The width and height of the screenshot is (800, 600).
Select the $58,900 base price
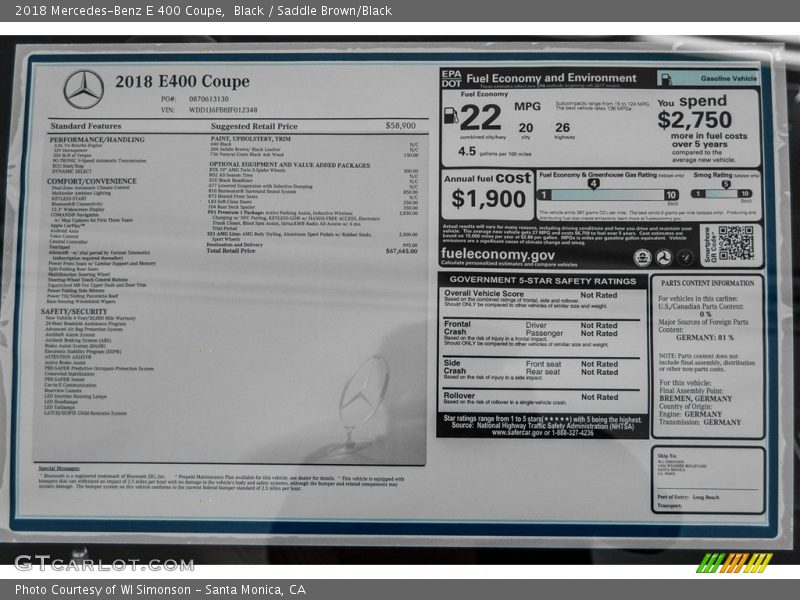pyautogui.click(x=401, y=126)
